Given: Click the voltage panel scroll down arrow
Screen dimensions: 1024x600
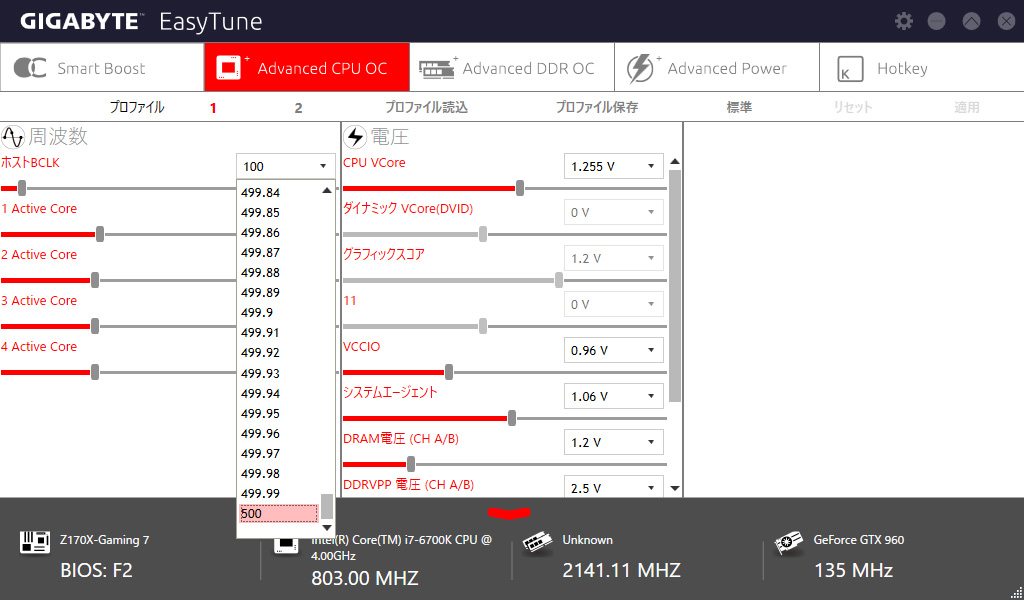Looking at the screenshot, I should tap(675, 488).
